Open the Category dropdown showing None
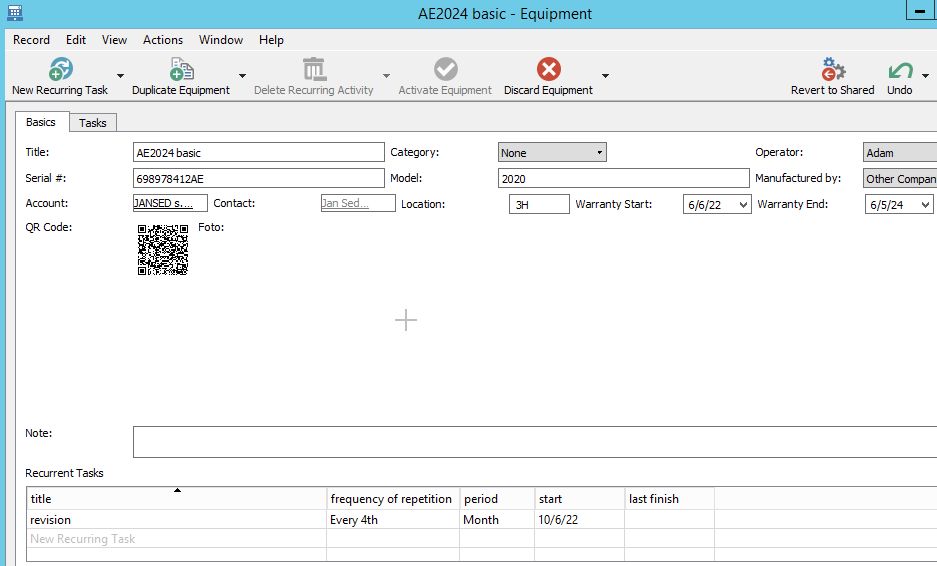This screenshot has width=937, height=566. coord(552,153)
